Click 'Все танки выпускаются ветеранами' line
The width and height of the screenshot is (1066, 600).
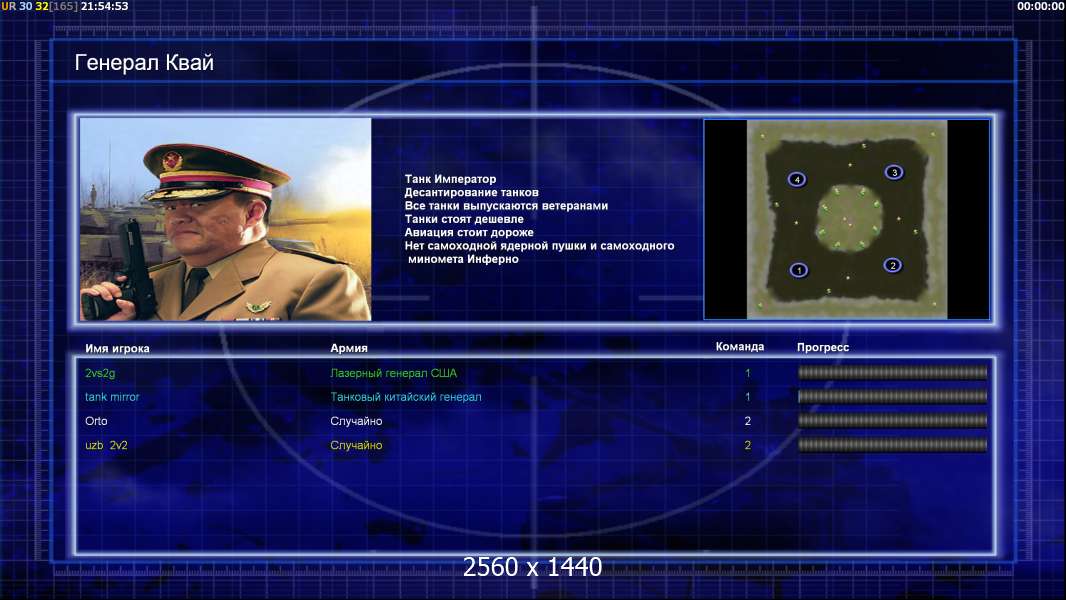(x=506, y=205)
